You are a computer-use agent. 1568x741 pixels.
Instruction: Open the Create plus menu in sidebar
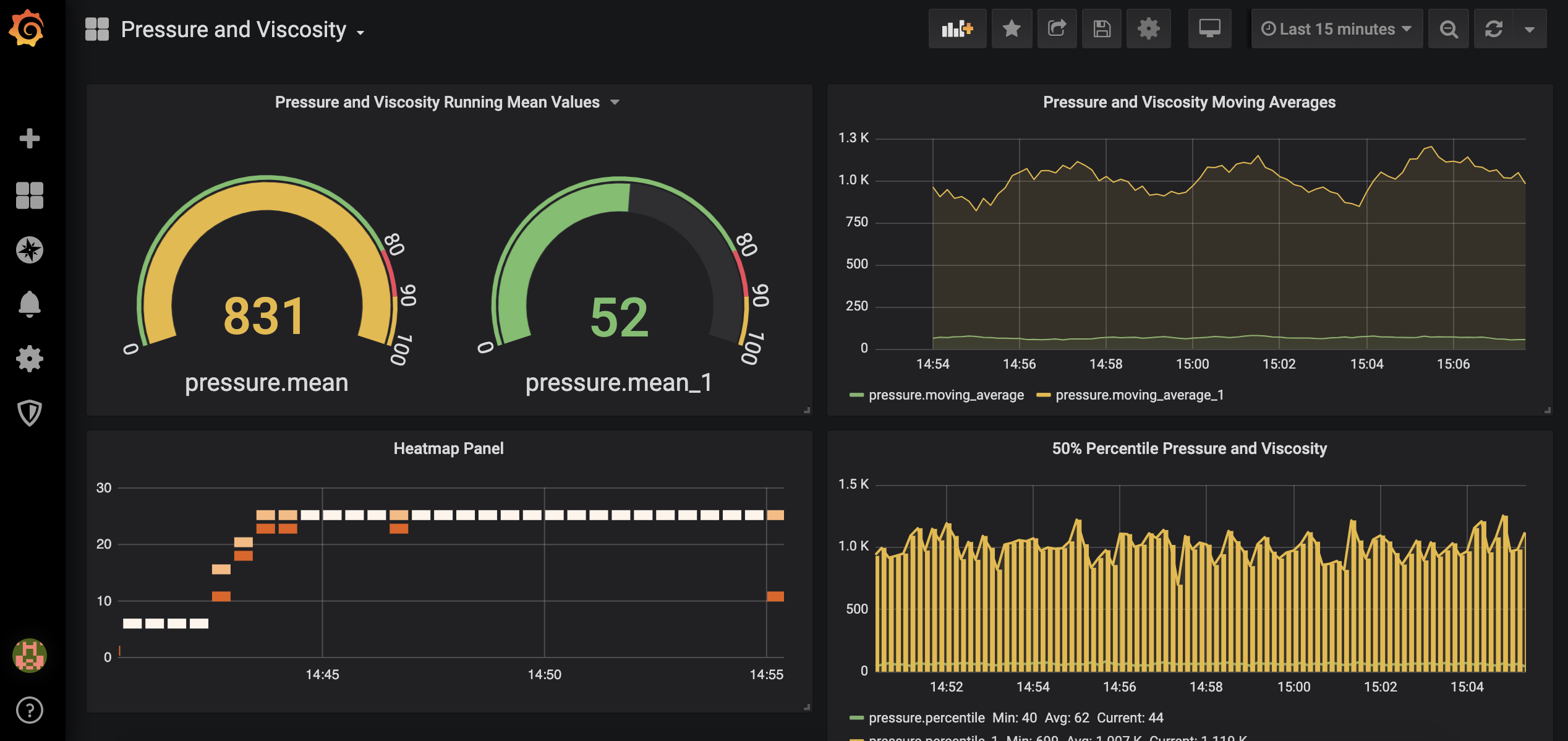pyautogui.click(x=29, y=138)
